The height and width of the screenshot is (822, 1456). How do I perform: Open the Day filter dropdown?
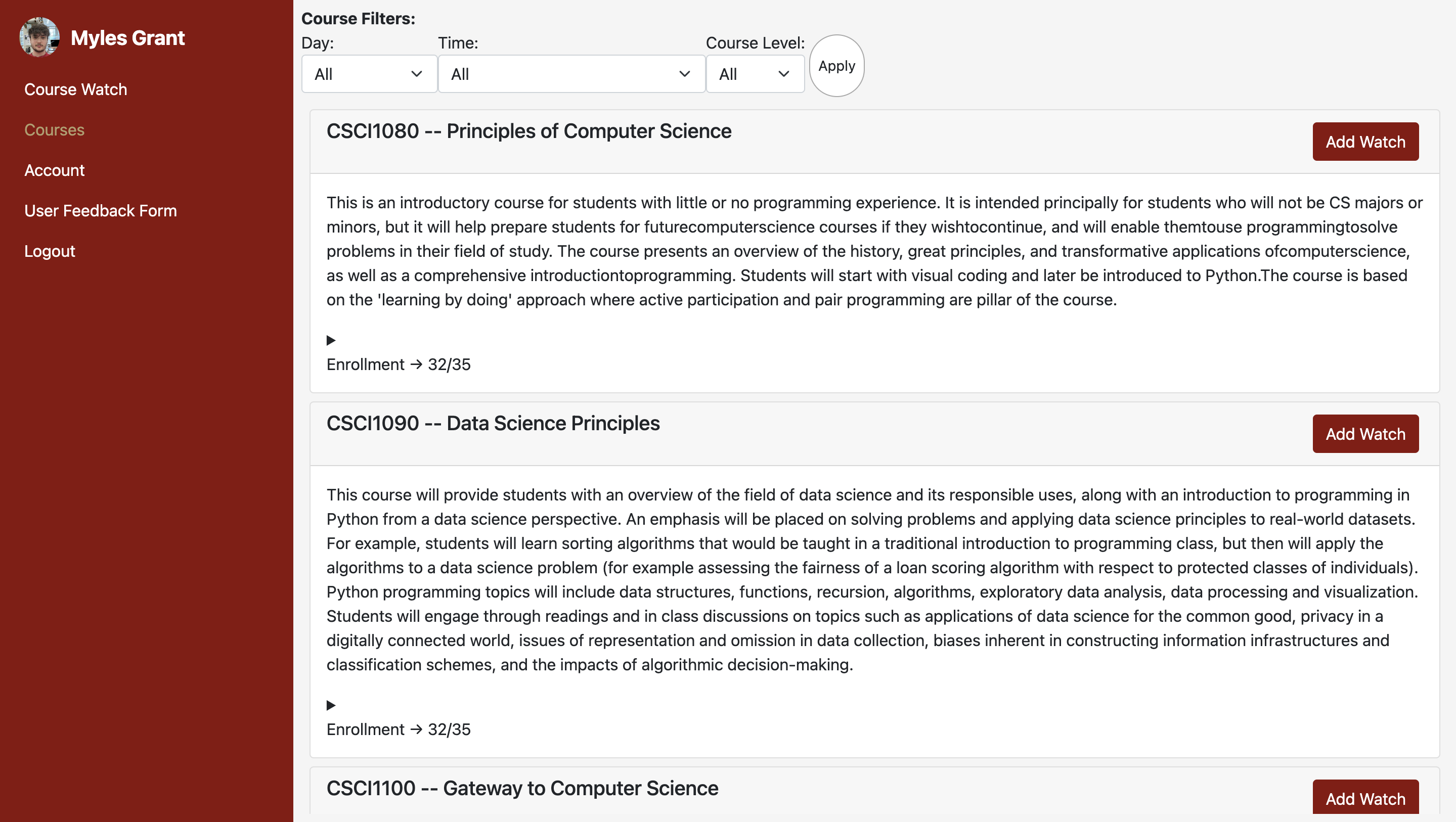[x=369, y=74]
